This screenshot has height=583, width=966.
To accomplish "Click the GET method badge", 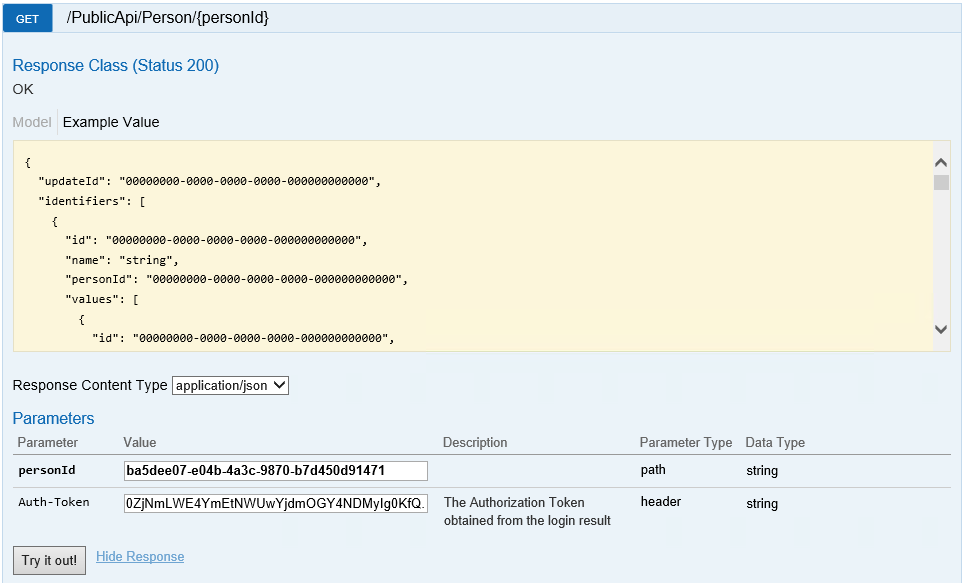I will [x=26, y=18].
